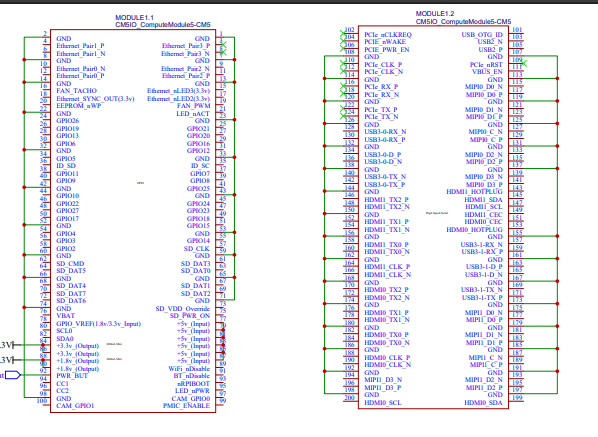Image resolution: width=598 pixels, height=437 pixels.
Task: Click the USB_OTG_ID pin label
Action: pos(482,35)
